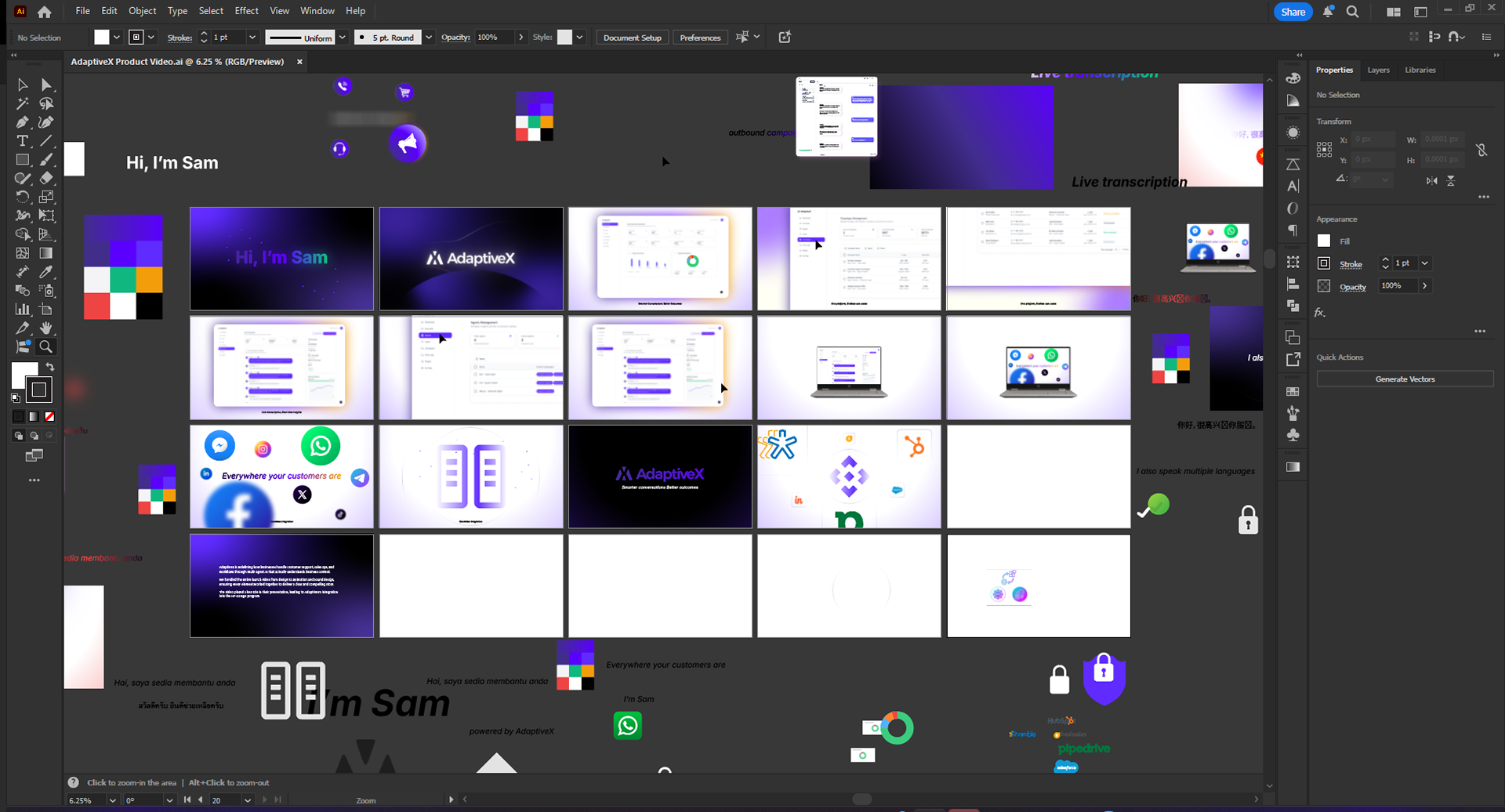The width and height of the screenshot is (1505, 812).
Task: Open the search magnifier in title bar
Action: [x=1352, y=12]
